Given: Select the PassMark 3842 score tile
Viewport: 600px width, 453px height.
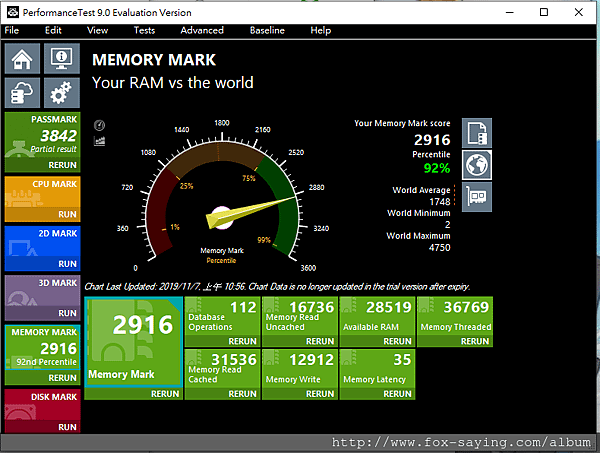Looking at the screenshot, I should 42,135.
